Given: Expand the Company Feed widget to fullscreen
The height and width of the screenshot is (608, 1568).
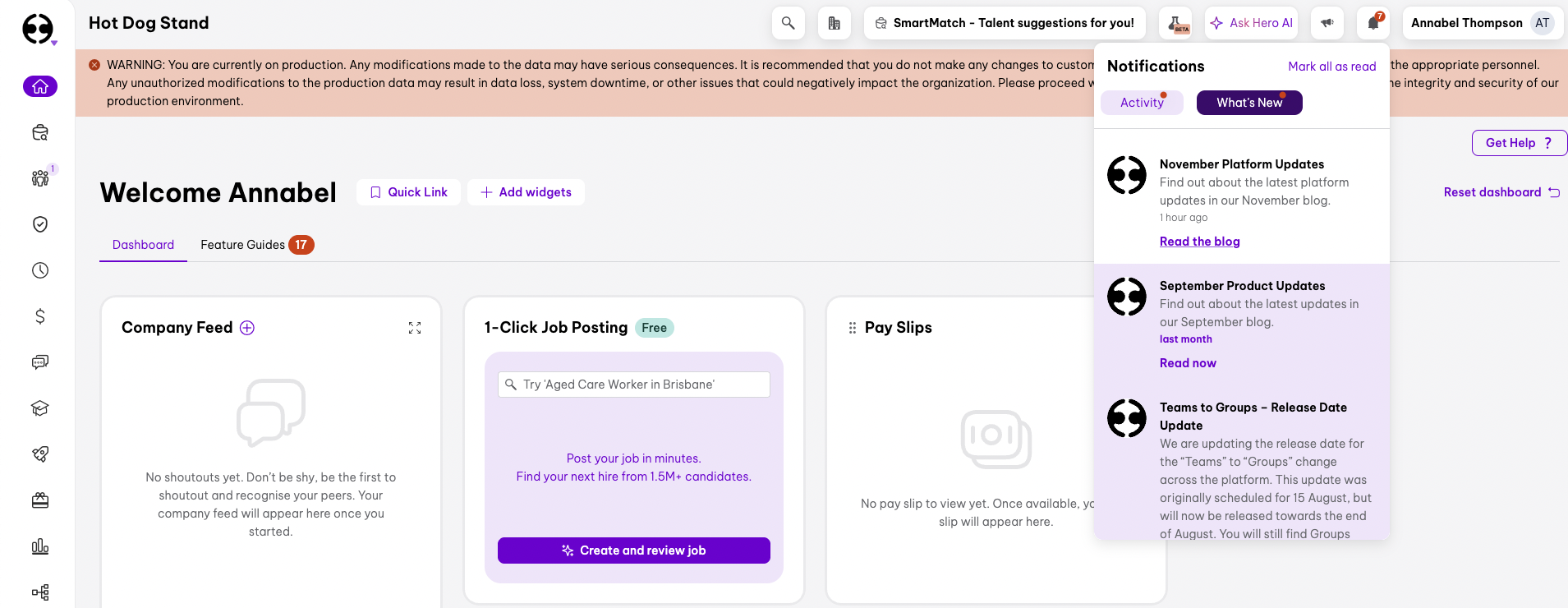Looking at the screenshot, I should click(415, 328).
